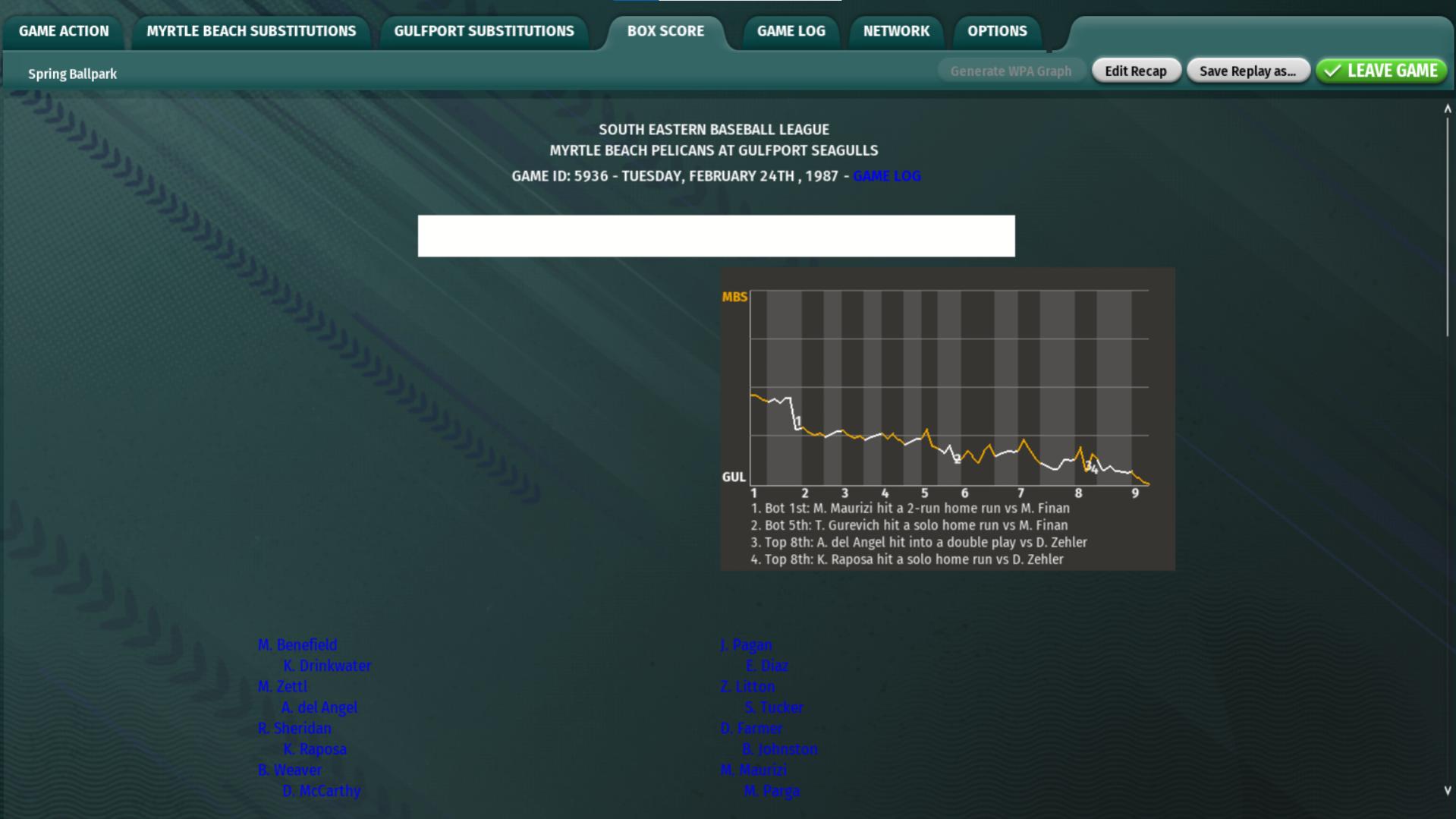1456x819 pixels.
Task: Follow the blue GAME LOG link
Action: coord(886,176)
